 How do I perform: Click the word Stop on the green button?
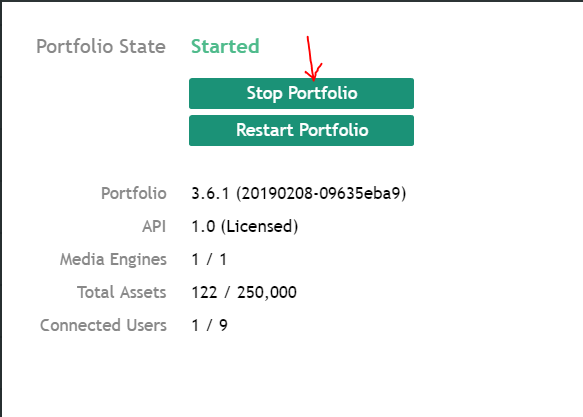pyautogui.click(x=264, y=93)
